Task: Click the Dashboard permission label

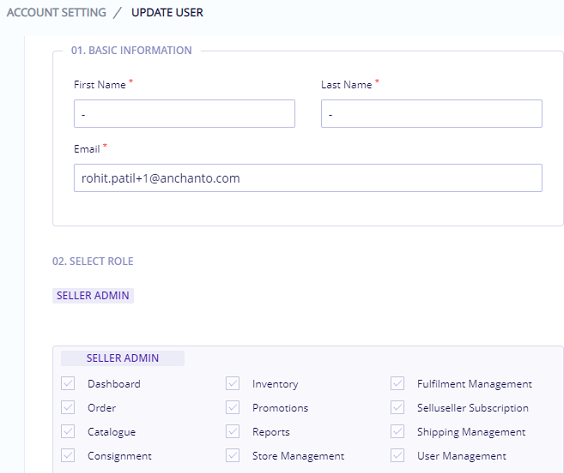Action: coord(114,384)
